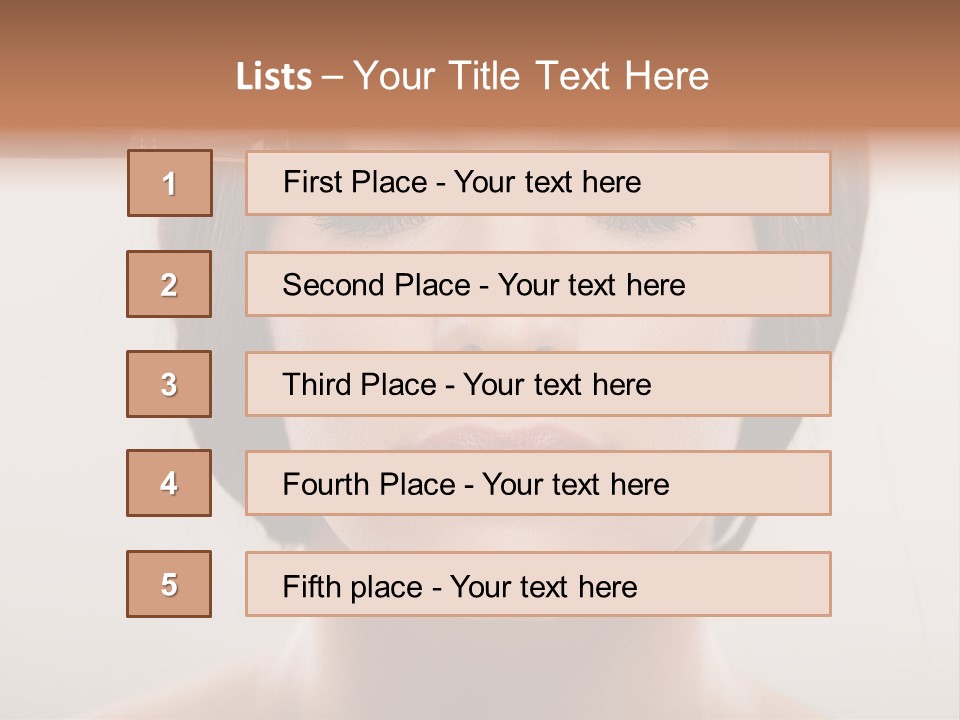This screenshot has width=960, height=720.
Task: Click 'Your Title Text Here' in the heading
Action: [531, 76]
